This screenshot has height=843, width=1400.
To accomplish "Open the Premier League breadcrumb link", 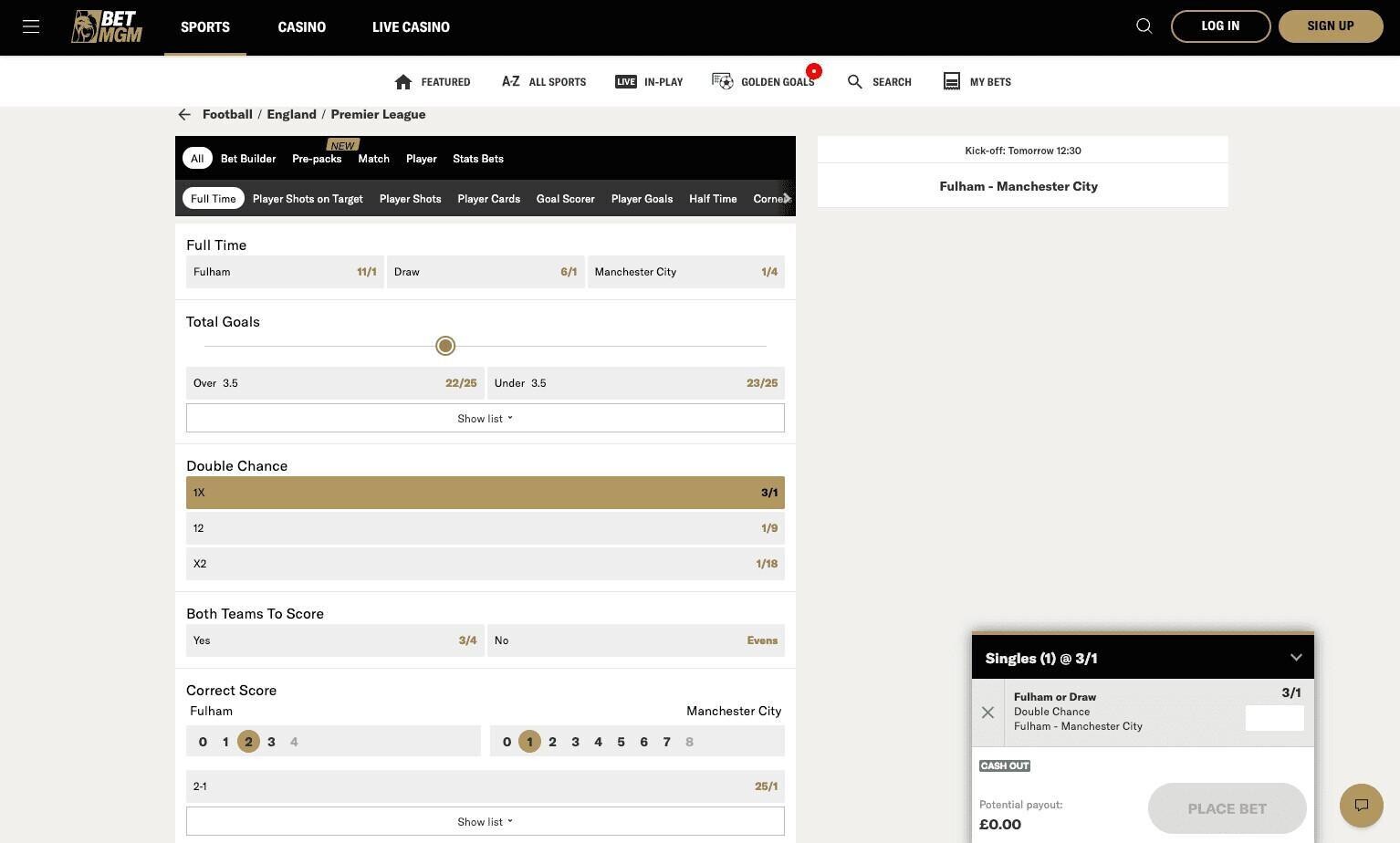I will (x=378, y=114).
